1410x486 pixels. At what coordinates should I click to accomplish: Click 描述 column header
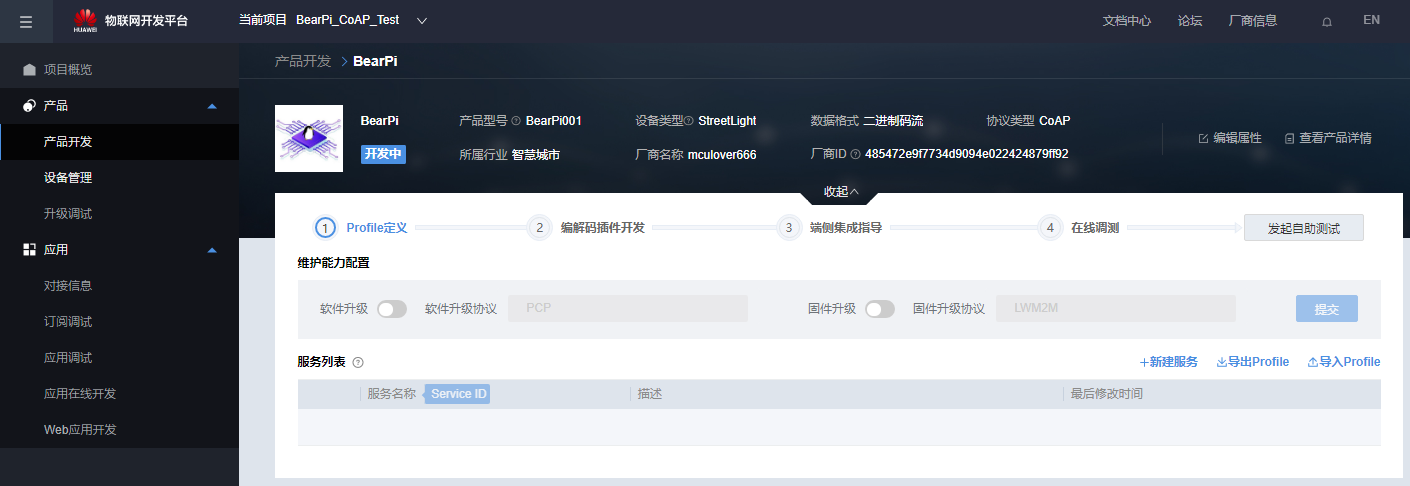click(x=650, y=394)
